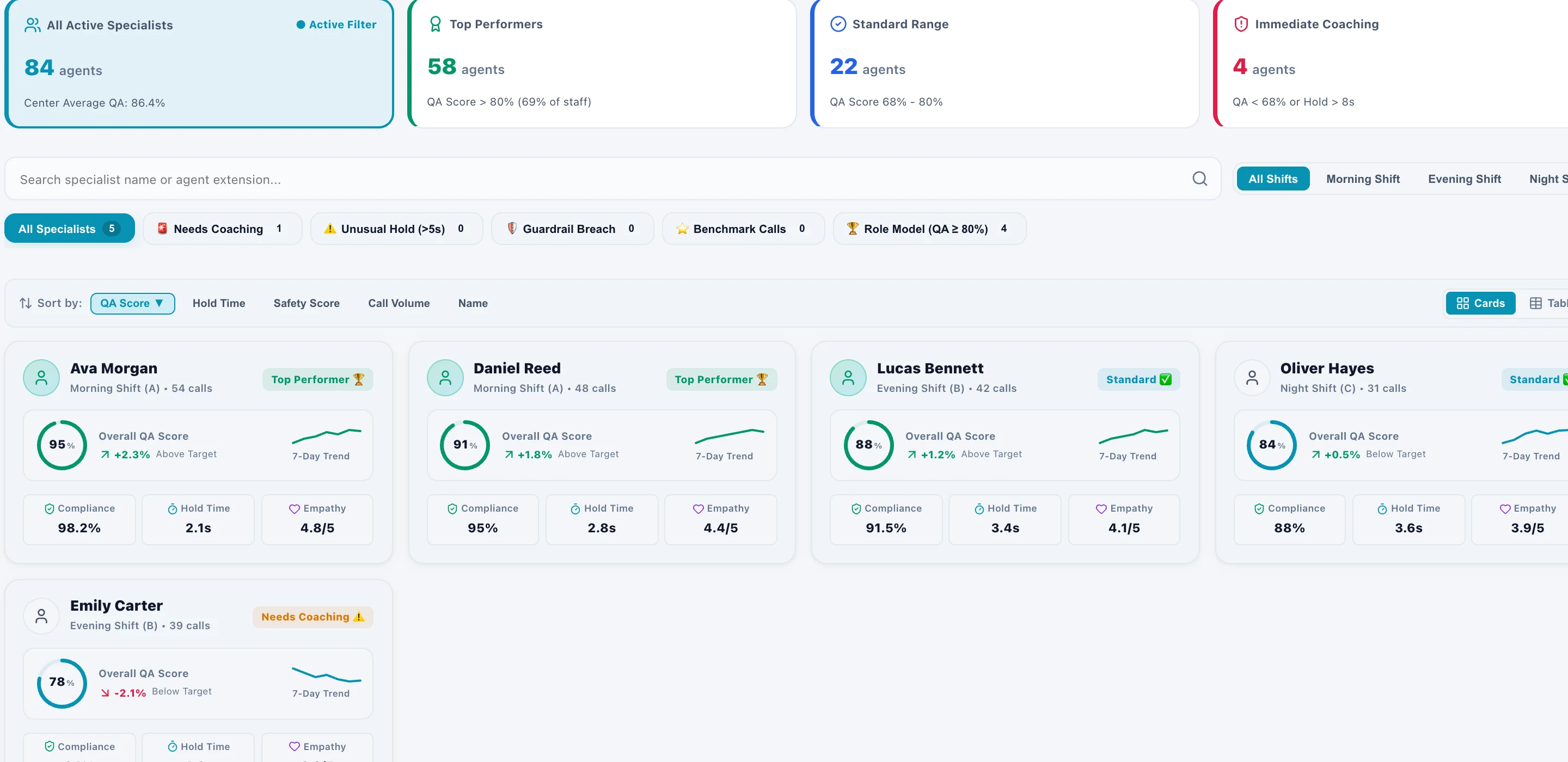The image size is (1568, 762).
Task: Toggle the Unusual Hold (>5s) filter
Action: click(x=396, y=229)
